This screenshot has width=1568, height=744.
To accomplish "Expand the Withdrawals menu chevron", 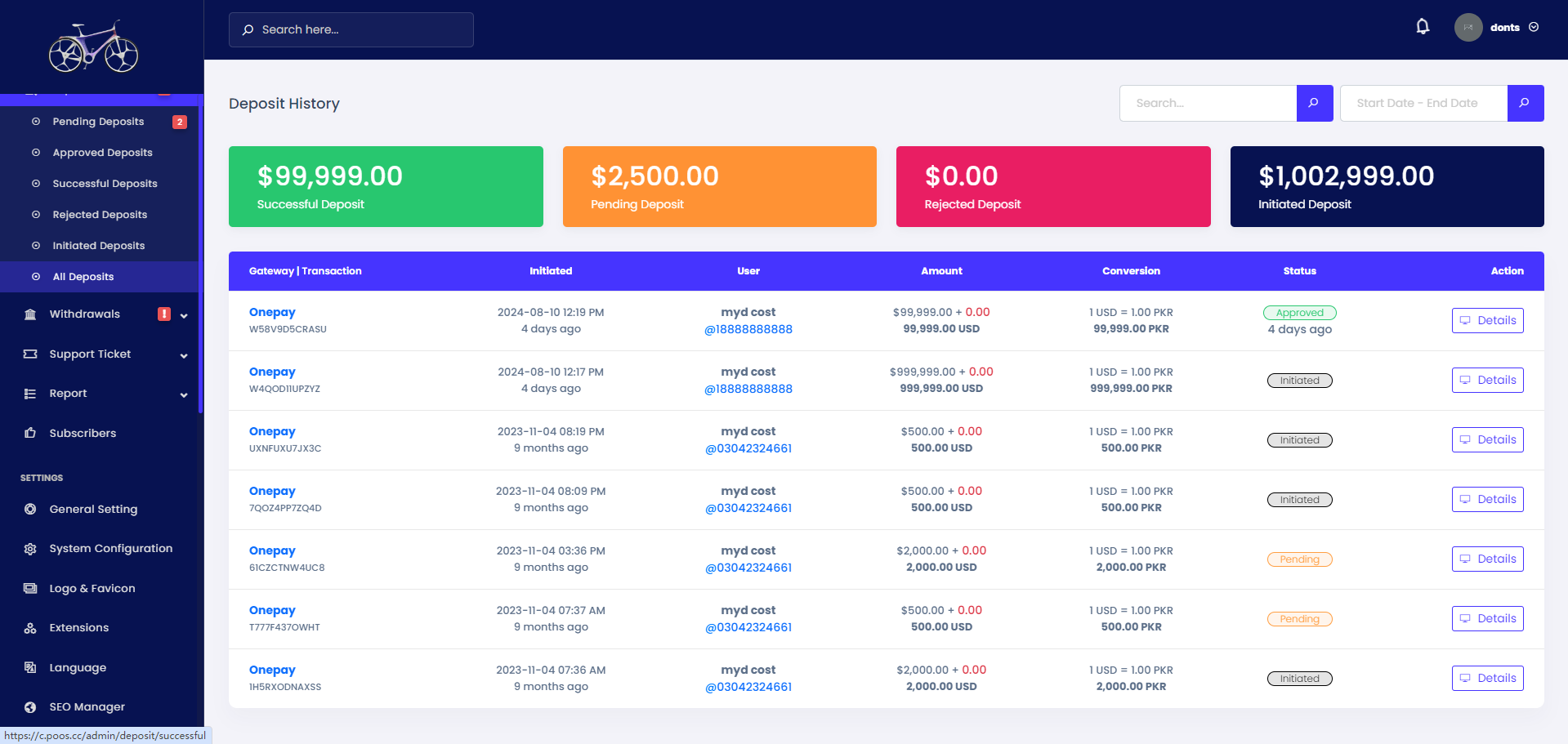I will coord(184,315).
